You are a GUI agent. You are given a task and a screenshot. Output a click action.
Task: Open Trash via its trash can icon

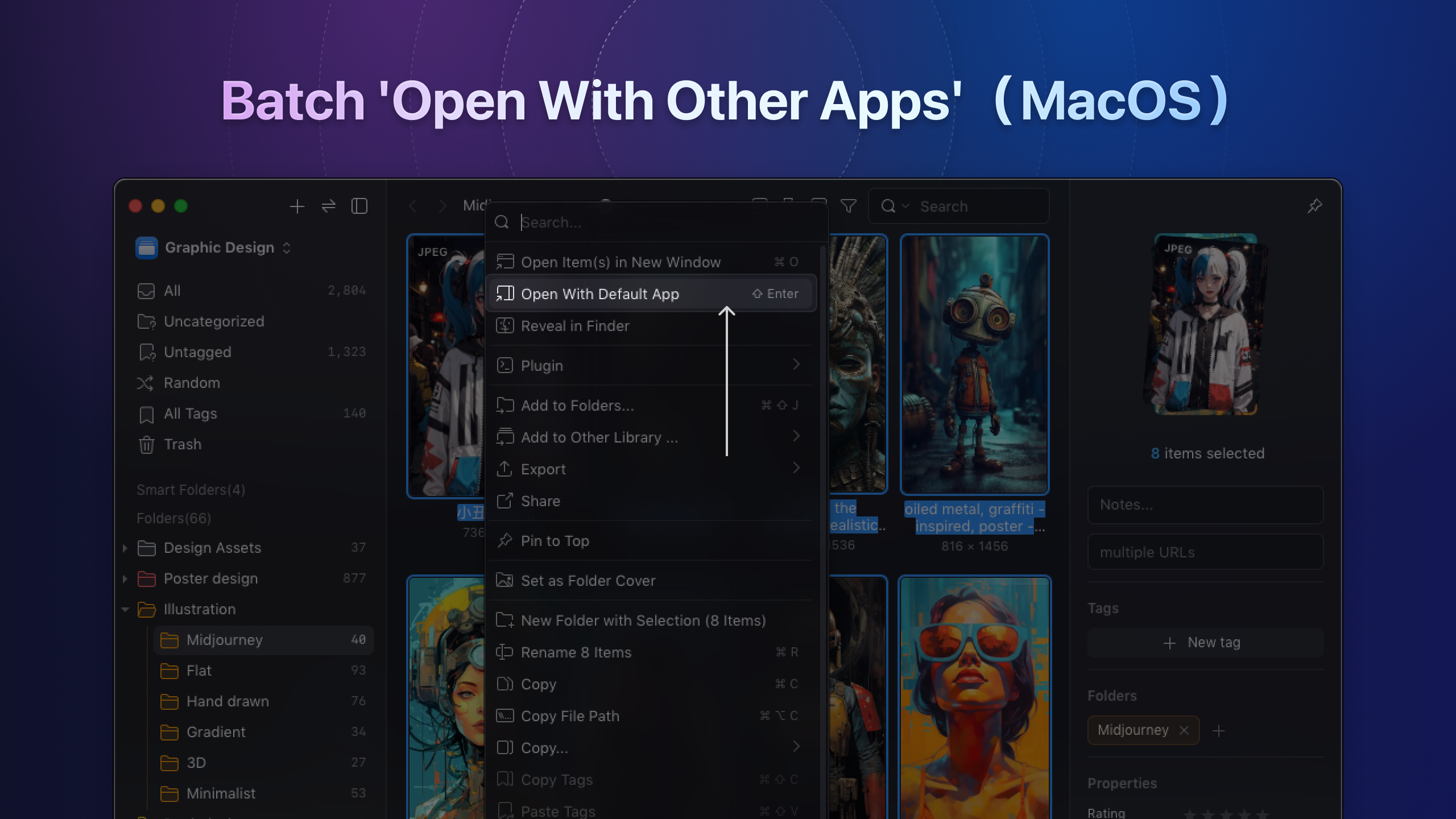click(x=147, y=444)
